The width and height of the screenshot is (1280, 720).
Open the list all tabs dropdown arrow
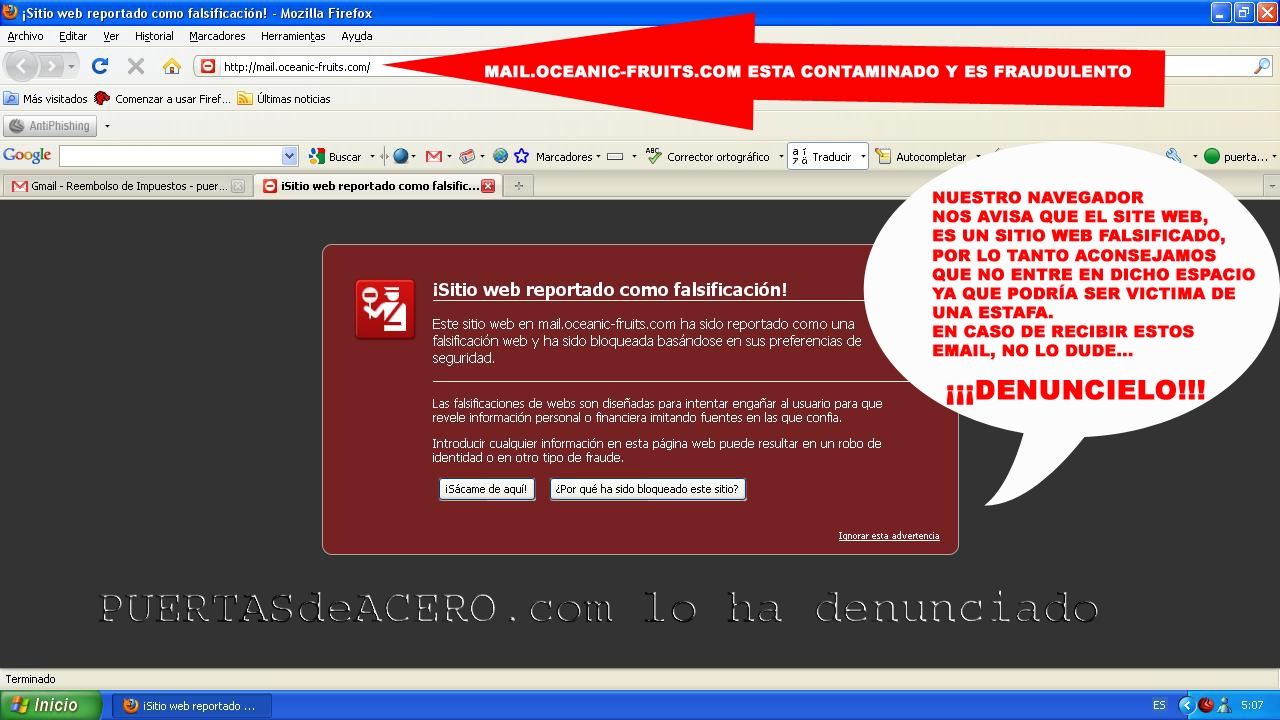[x=1272, y=186]
